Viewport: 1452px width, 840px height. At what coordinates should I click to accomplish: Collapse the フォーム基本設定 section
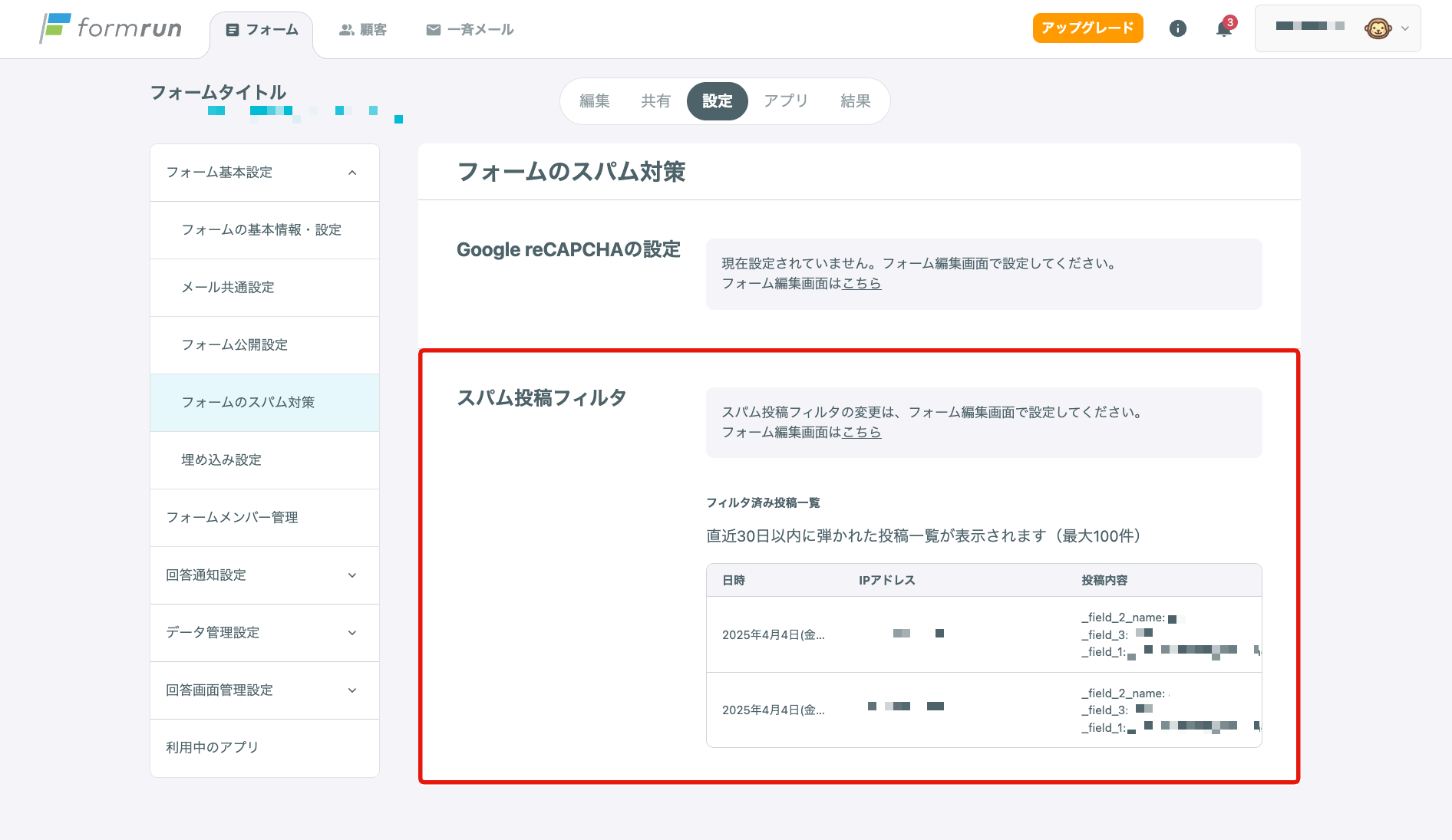[x=265, y=173]
